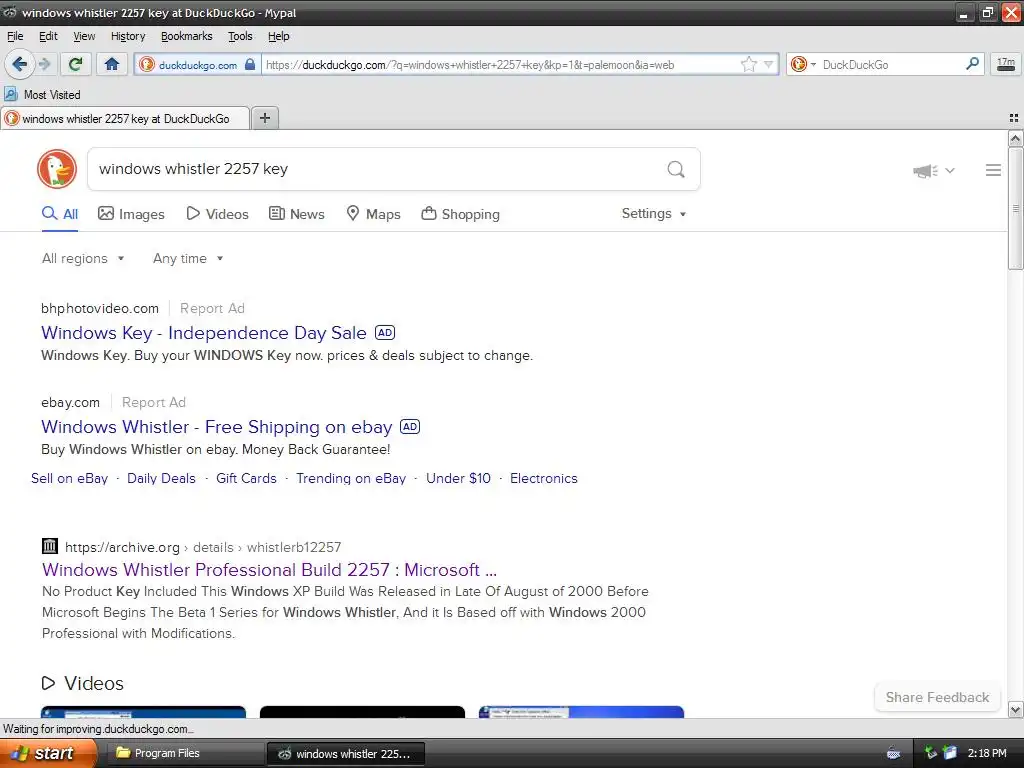The height and width of the screenshot is (768, 1024).
Task: Expand the Any time filter
Action: coord(188,259)
